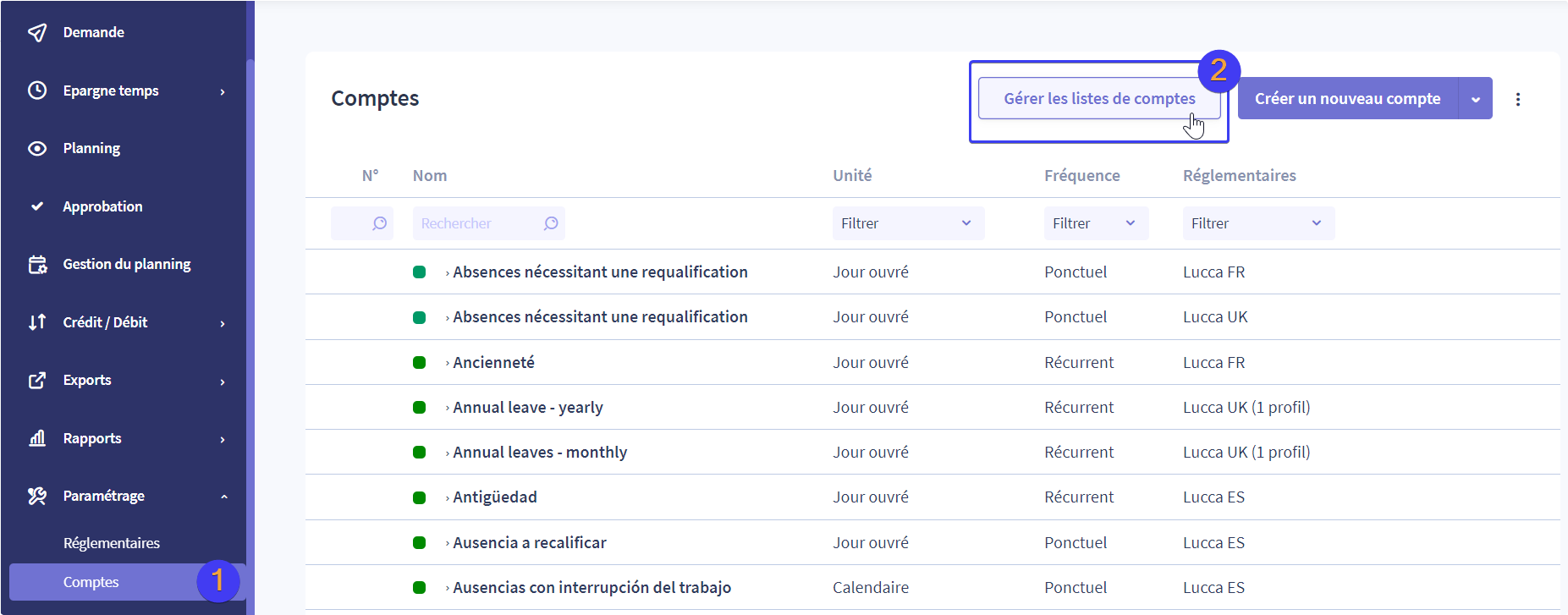This screenshot has height=615, width=1568.
Task: Open Ausencias con interrupción del trabajo account
Action: coord(592,587)
